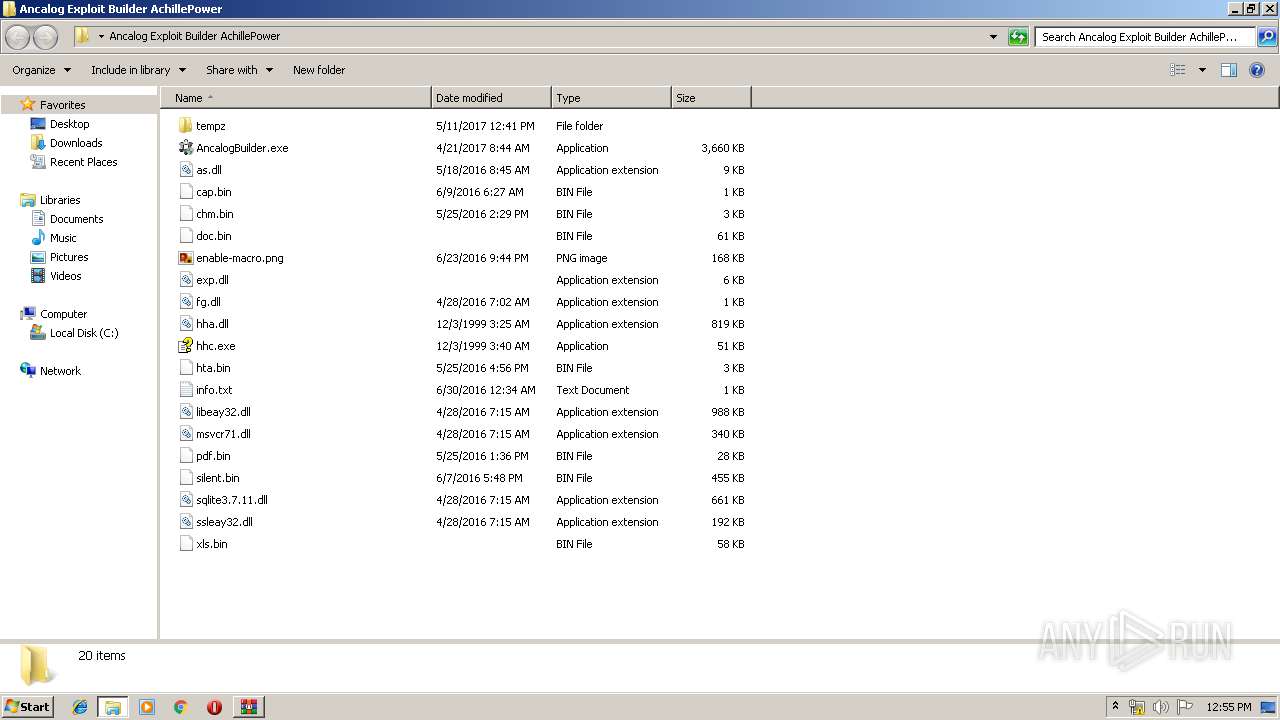Open the Help question mark icon

click(x=1258, y=70)
